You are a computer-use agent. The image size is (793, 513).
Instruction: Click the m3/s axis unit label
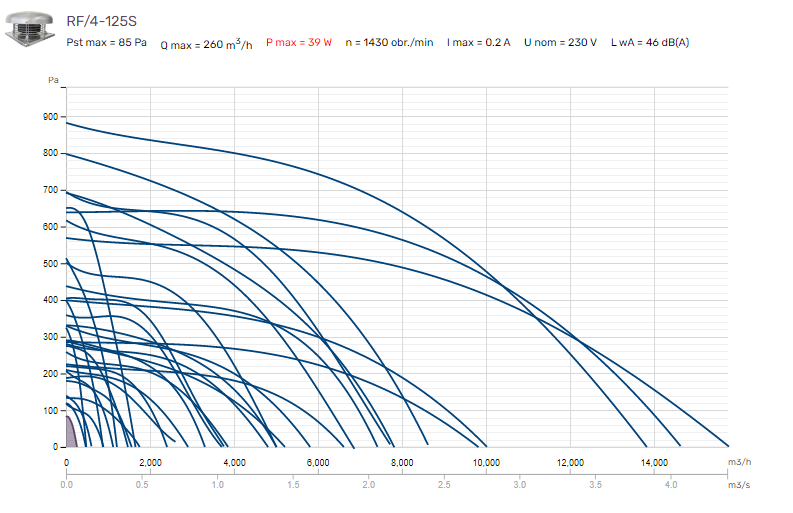coord(739,485)
